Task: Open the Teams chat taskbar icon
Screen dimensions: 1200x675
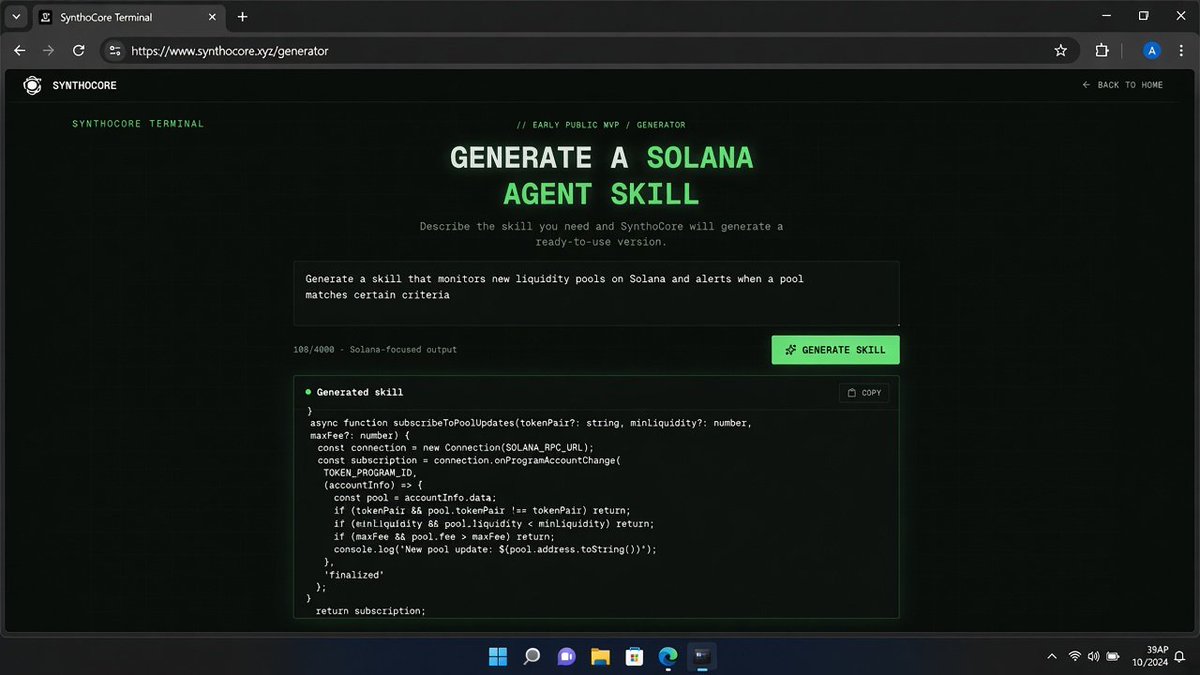Action: [x=566, y=656]
